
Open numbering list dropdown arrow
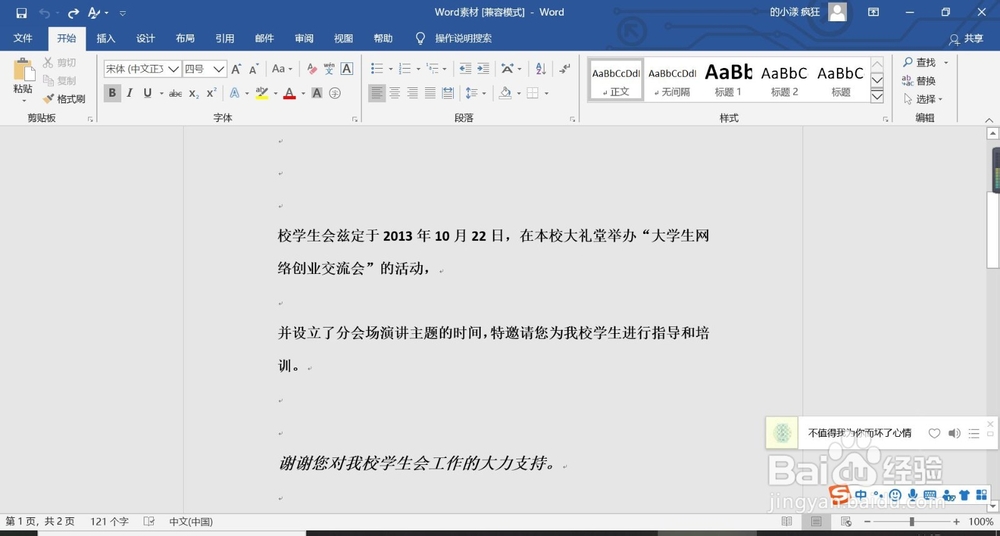pyautogui.click(x=418, y=69)
